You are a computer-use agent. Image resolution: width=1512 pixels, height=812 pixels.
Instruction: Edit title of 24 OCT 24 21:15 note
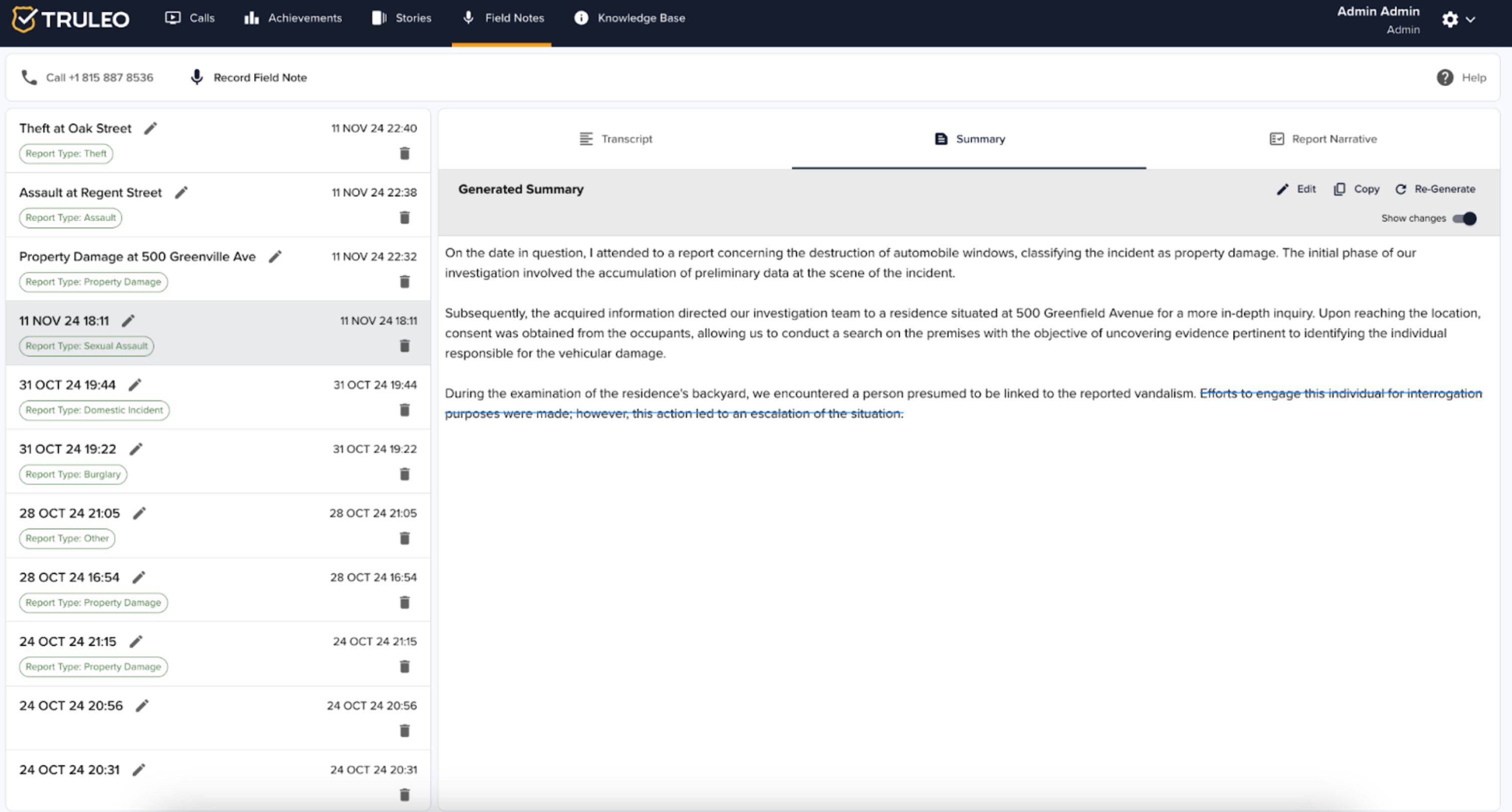[x=136, y=641]
